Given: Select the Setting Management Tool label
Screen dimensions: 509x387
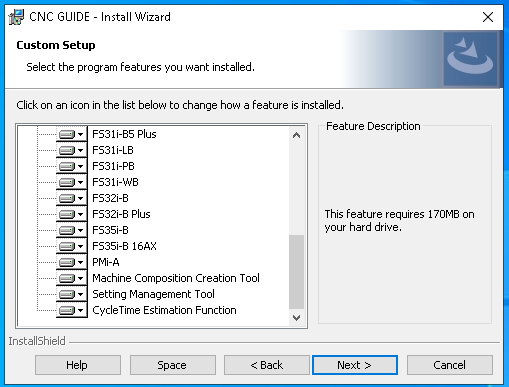Looking at the screenshot, I should pyautogui.click(x=153, y=294).
